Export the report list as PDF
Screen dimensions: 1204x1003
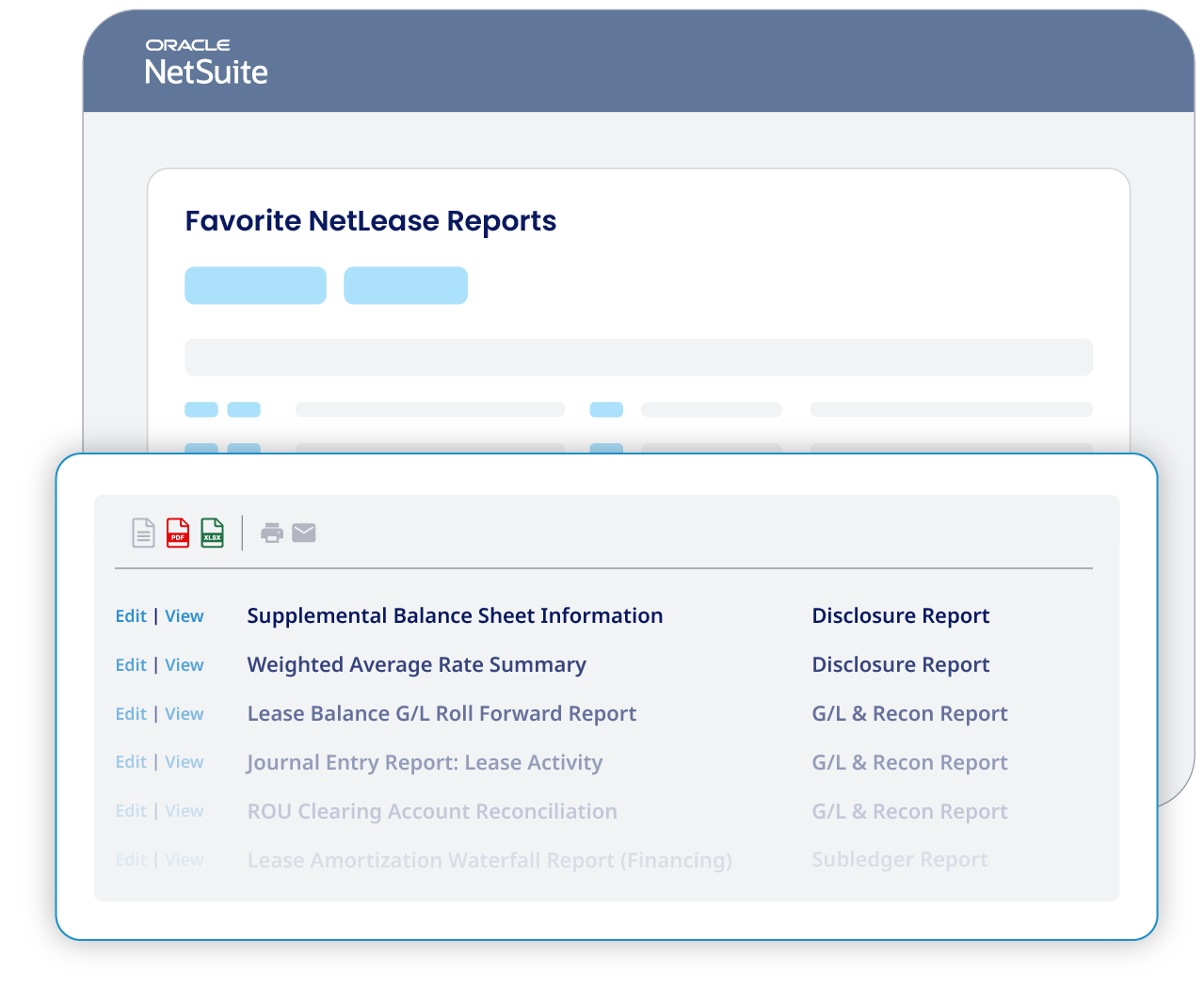178,533
